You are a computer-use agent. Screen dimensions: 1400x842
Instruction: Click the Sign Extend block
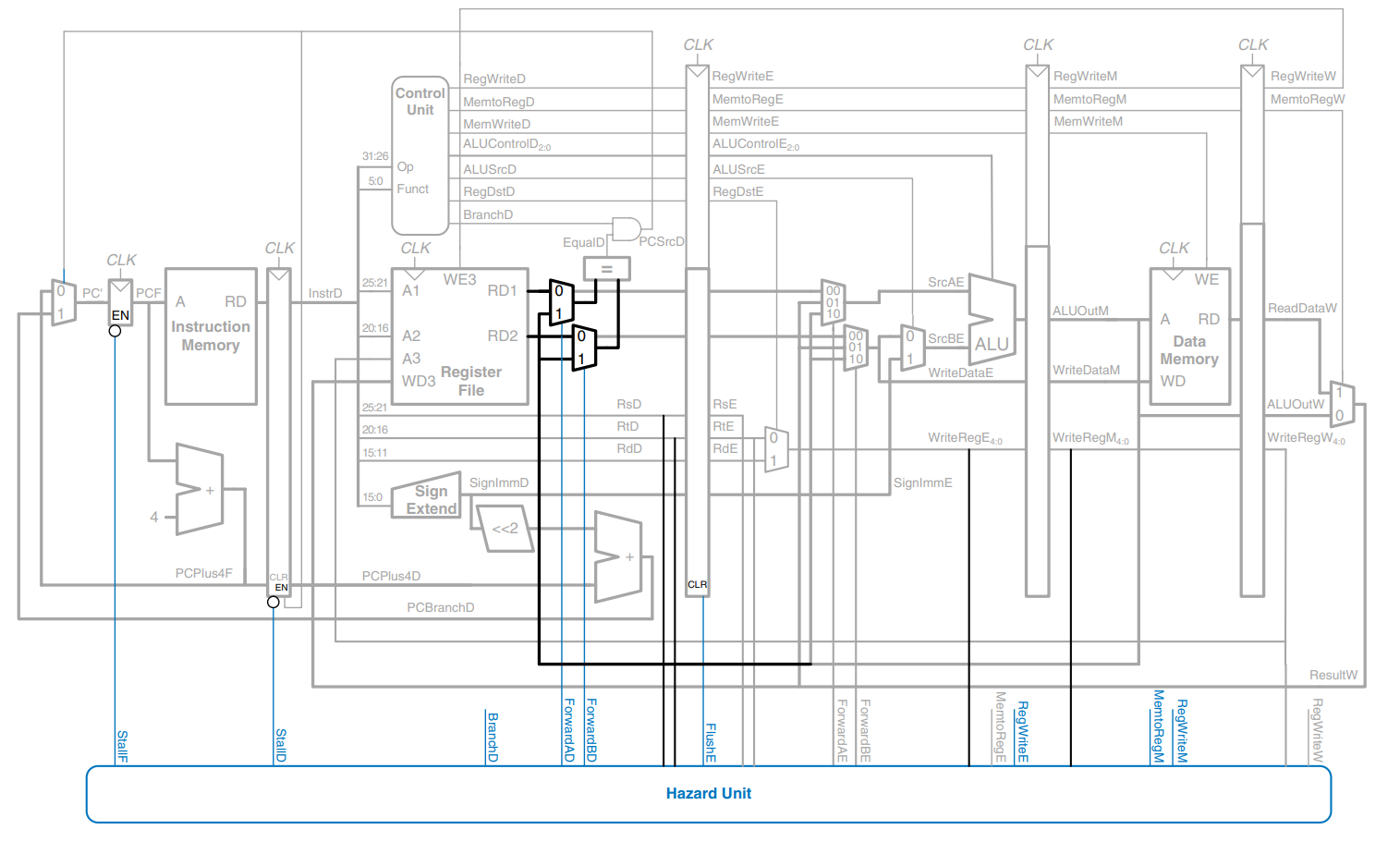coord(426,500)
